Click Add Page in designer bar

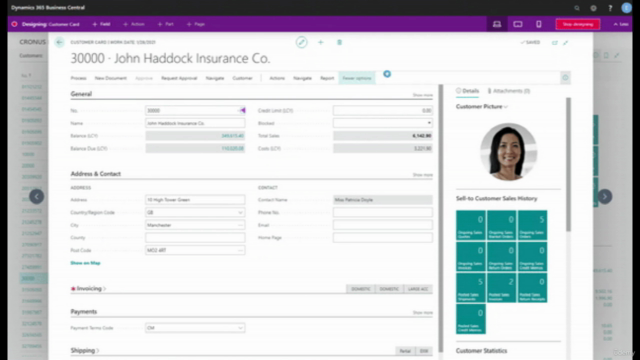coord(196,24)
